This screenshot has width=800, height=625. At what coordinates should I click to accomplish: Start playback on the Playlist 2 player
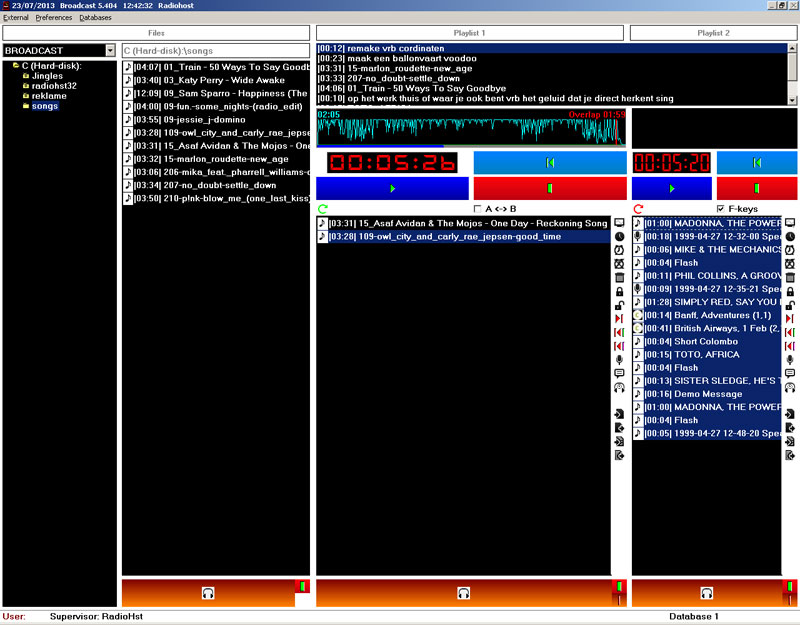tap(671, 188)
